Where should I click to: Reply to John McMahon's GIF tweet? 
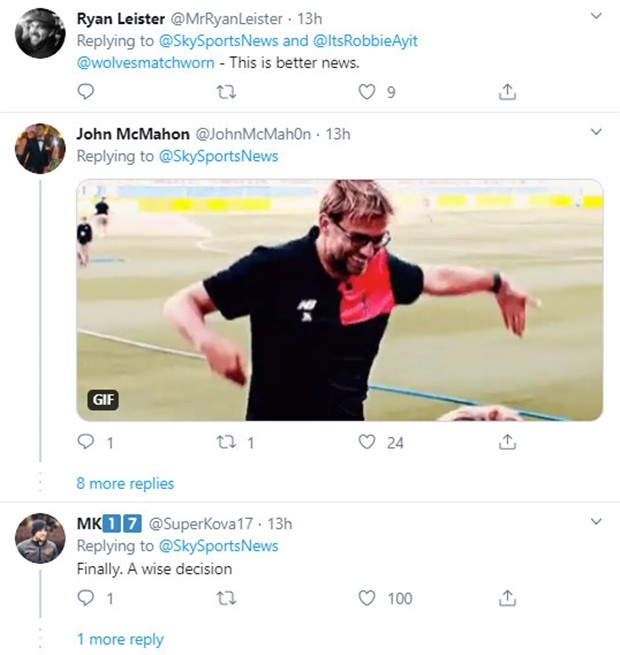click(x=86, y=442)
